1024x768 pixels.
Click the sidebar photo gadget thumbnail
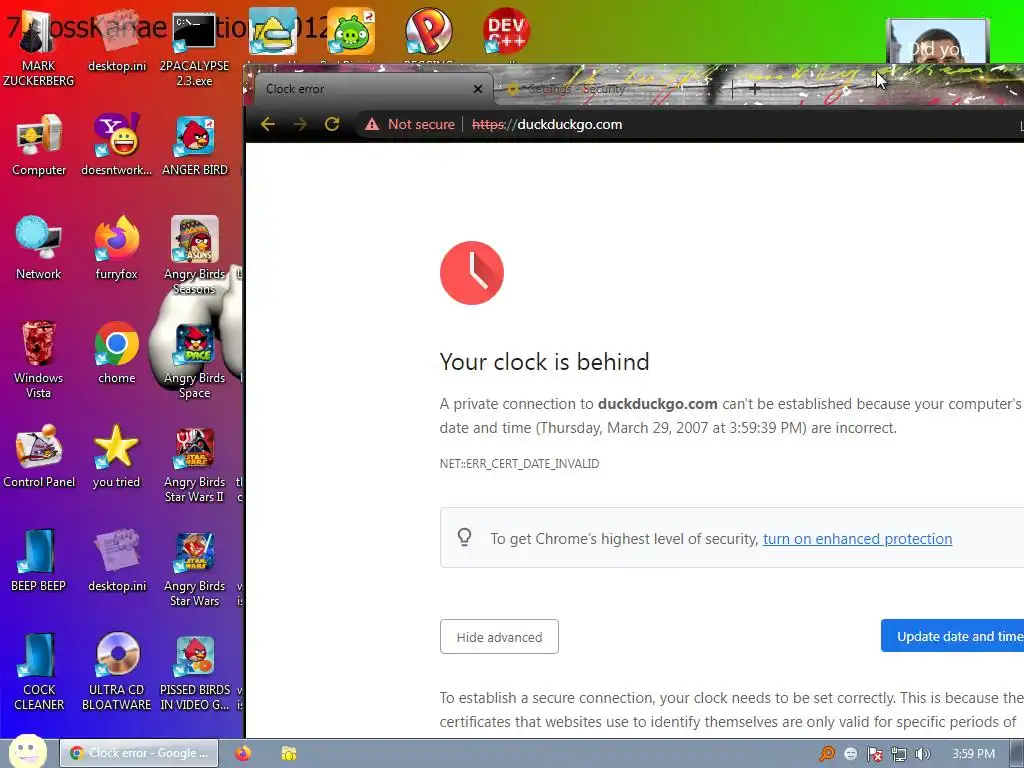click(937, 41)
